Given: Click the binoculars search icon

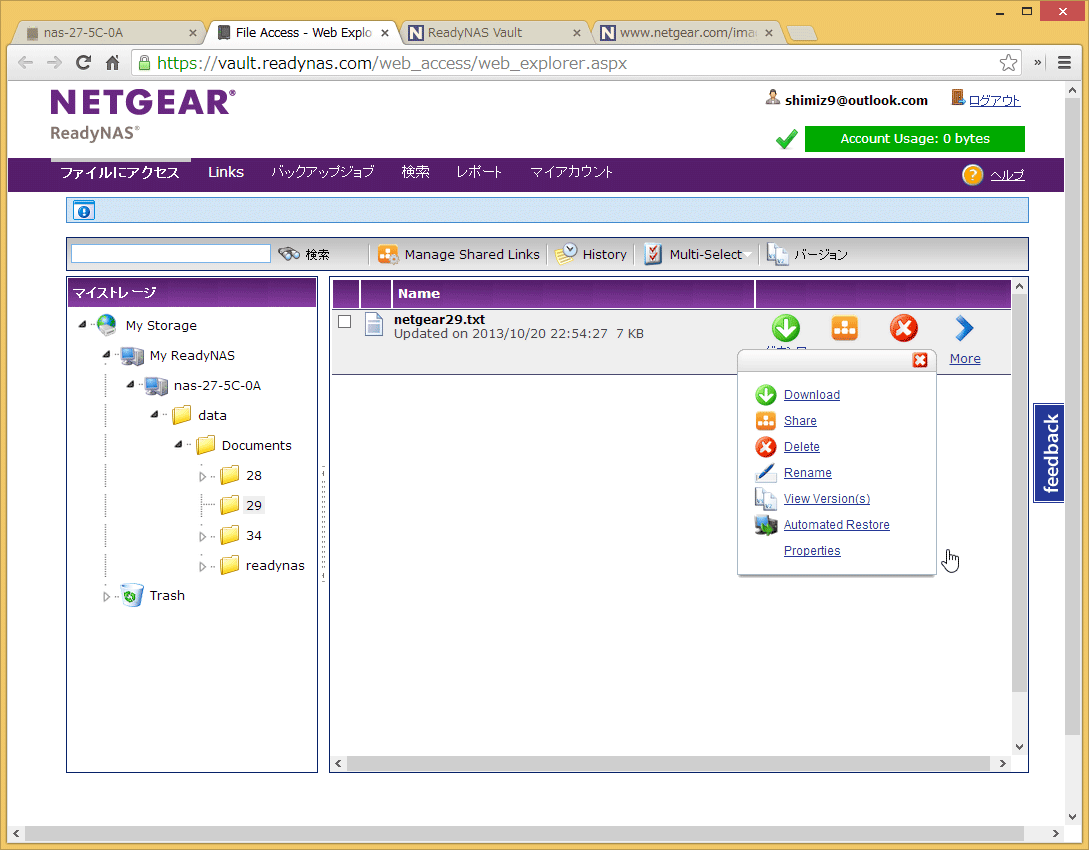Looking at the screenshot, I should click(290, 254).
